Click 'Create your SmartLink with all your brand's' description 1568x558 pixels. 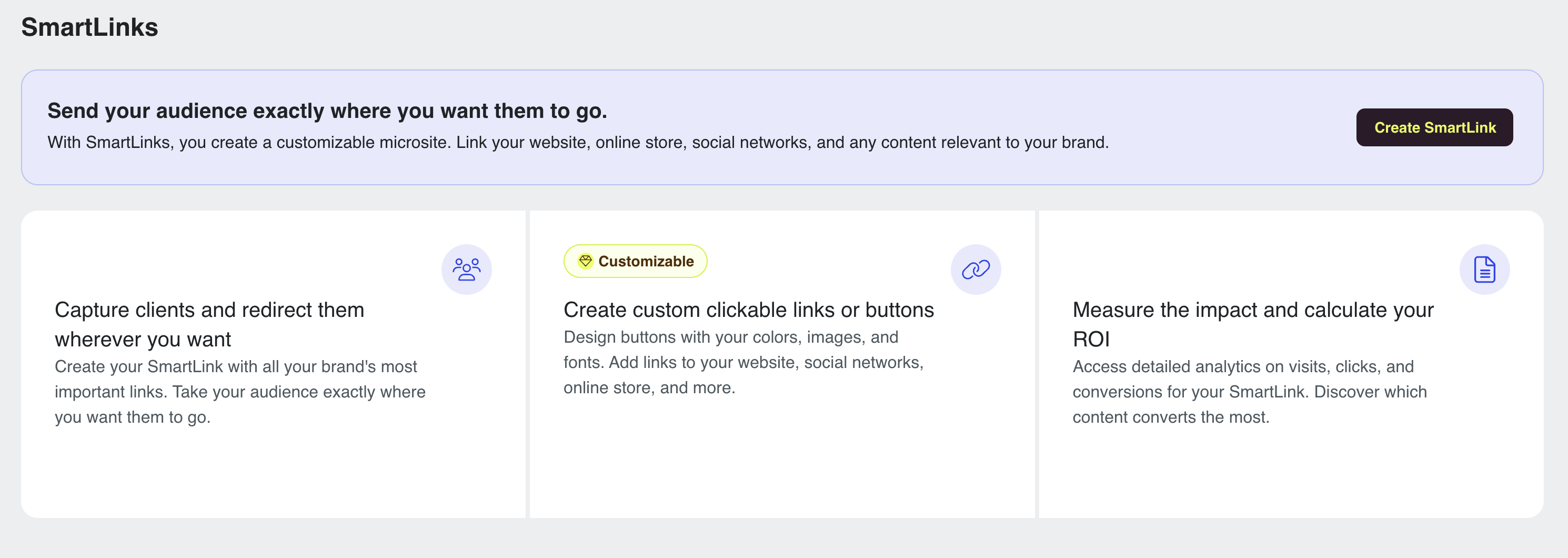coord(240,392)
